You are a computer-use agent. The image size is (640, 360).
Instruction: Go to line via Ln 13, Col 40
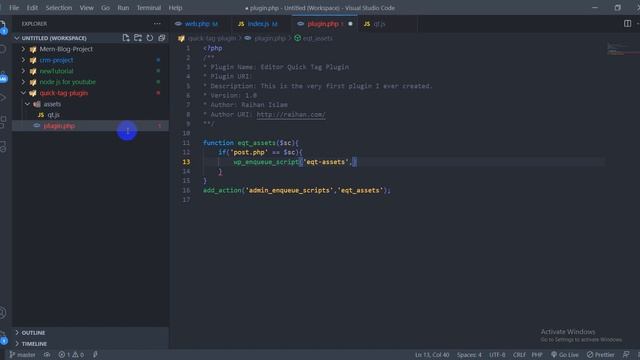(x=432, y=355)
